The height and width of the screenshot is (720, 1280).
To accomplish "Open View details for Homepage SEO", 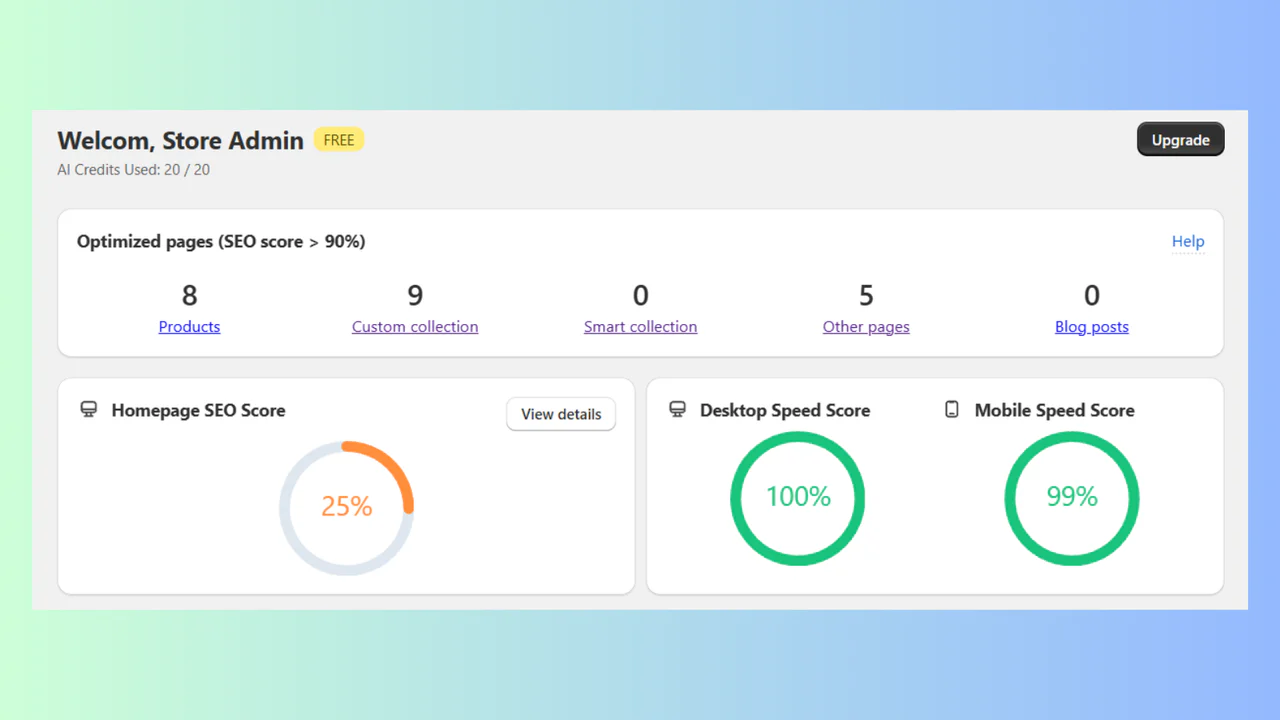I will [561, 414].
